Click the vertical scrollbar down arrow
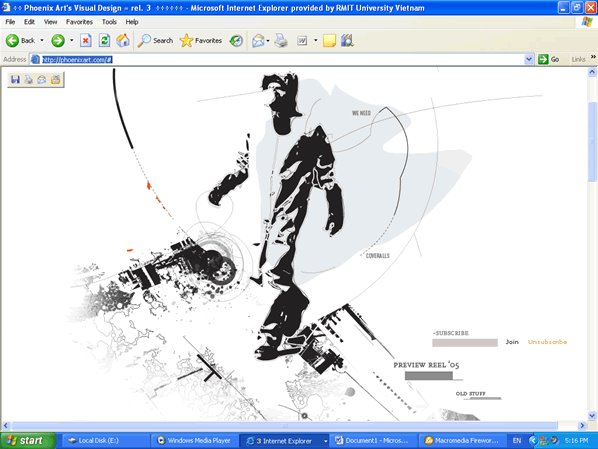598x449 pixels. (x=592, y=415)
